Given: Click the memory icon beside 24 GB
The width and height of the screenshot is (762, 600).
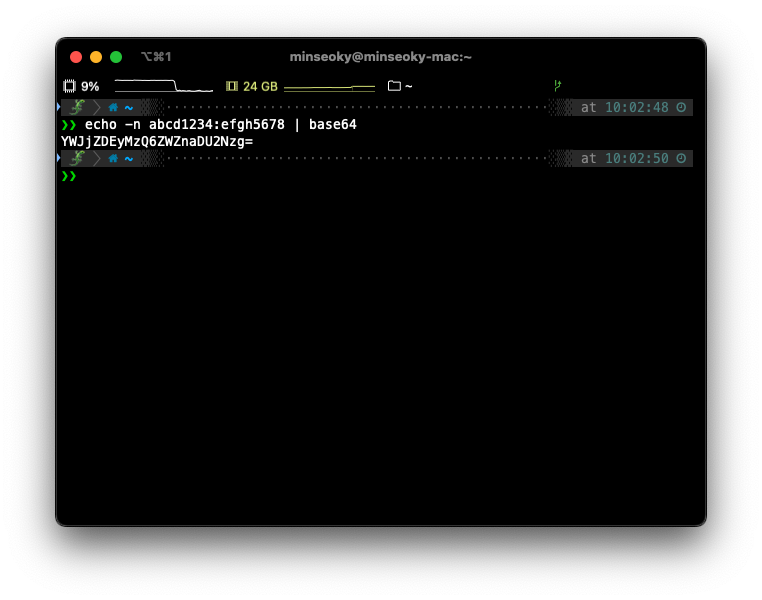Looking at the screenshot, I should pos(232,87).
